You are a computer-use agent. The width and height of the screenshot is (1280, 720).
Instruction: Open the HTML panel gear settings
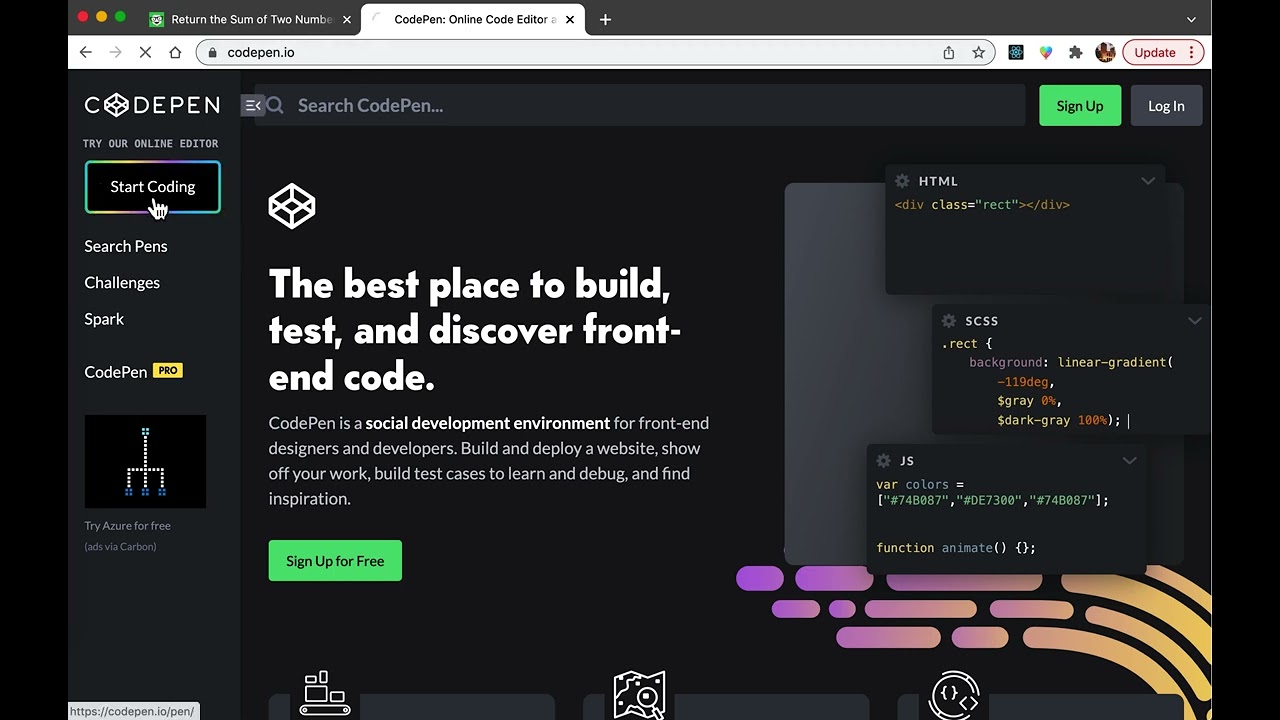click(902, 181)
